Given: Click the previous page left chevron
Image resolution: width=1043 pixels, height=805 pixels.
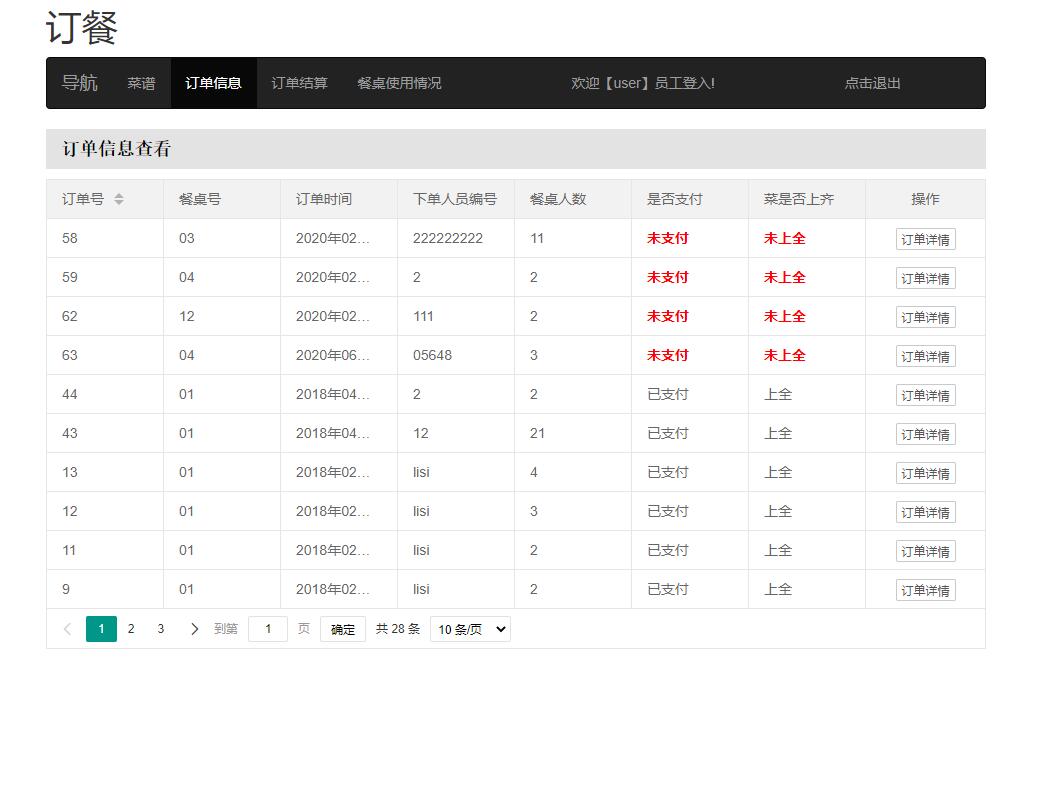Looking at the screenshot, I should pyautogui.click(x=67, y=629).
